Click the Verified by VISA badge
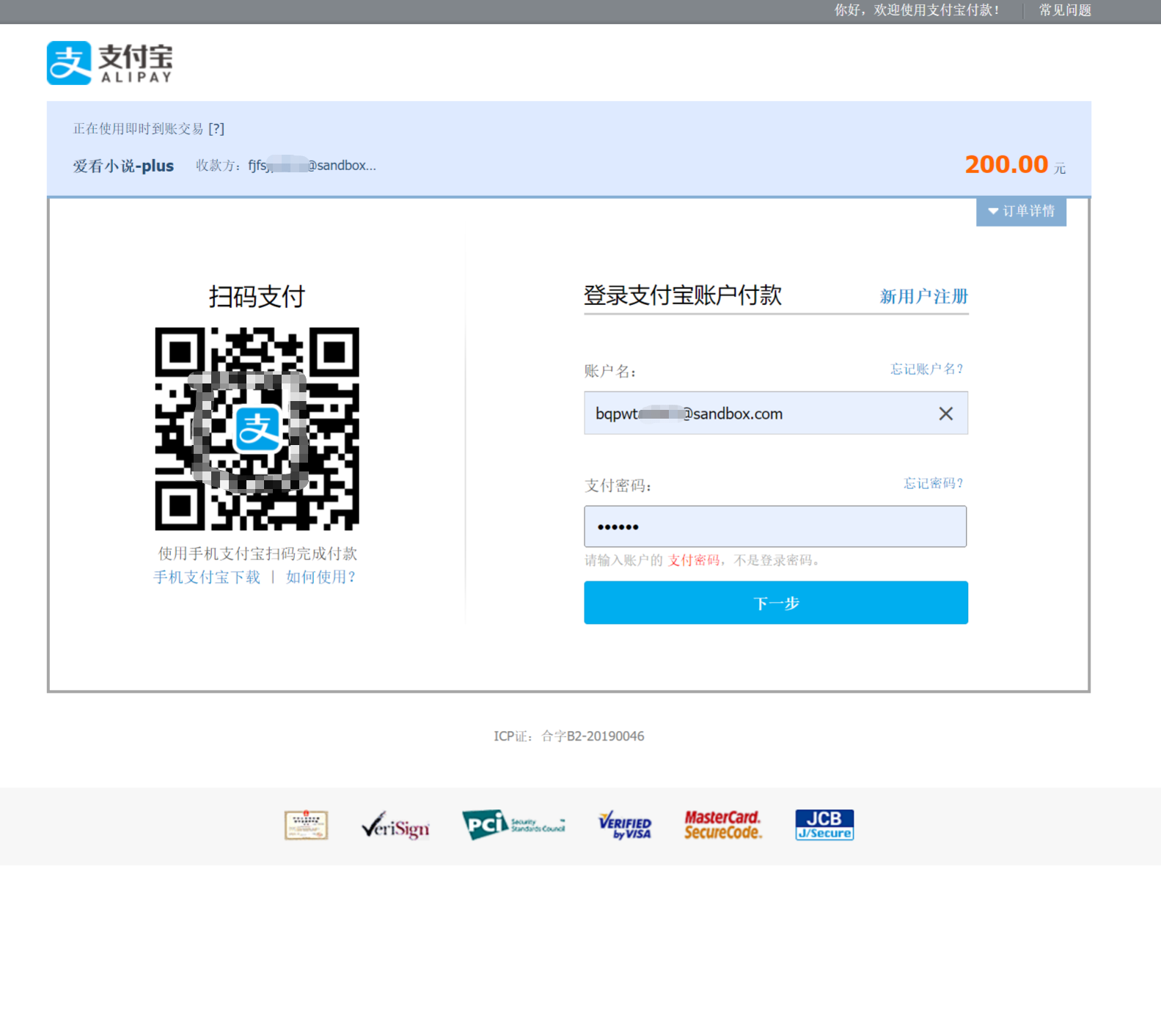The image size is (1161, 1036). coord(625,825)
